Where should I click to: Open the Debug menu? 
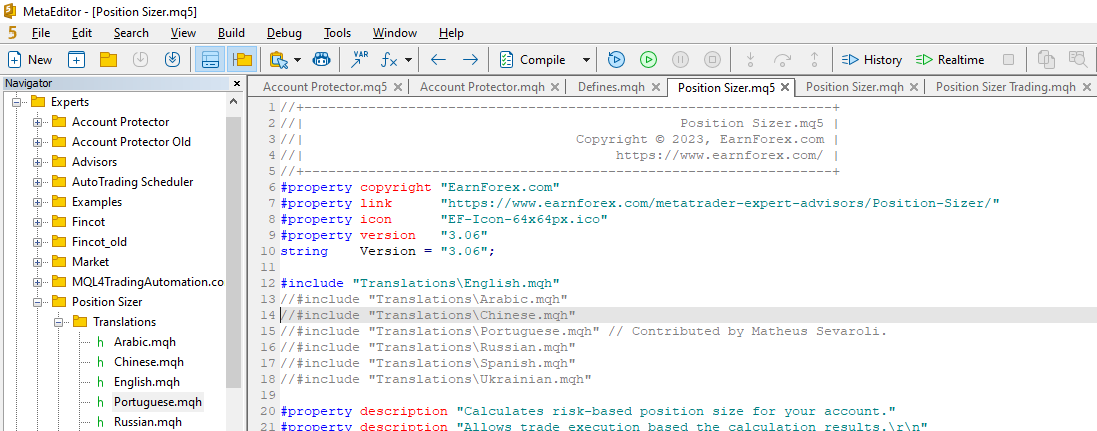pos(284,33)
